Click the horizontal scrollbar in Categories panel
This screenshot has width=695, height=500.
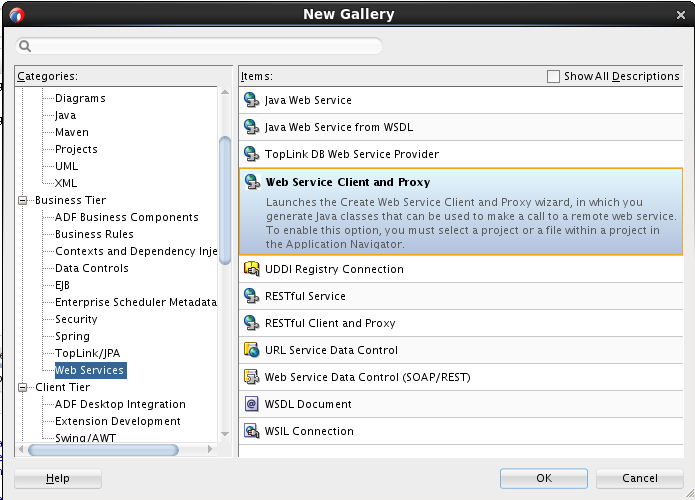(x=103, y=450)
